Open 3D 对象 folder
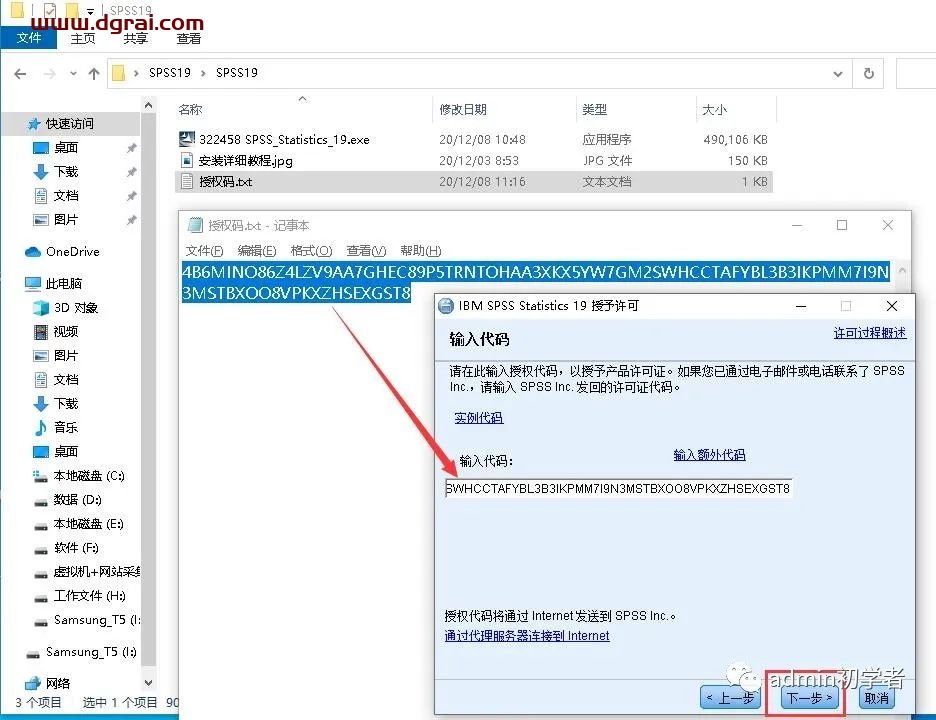This screenshot has width=936, height=720. pyautogui.click(x=75, y=307)
